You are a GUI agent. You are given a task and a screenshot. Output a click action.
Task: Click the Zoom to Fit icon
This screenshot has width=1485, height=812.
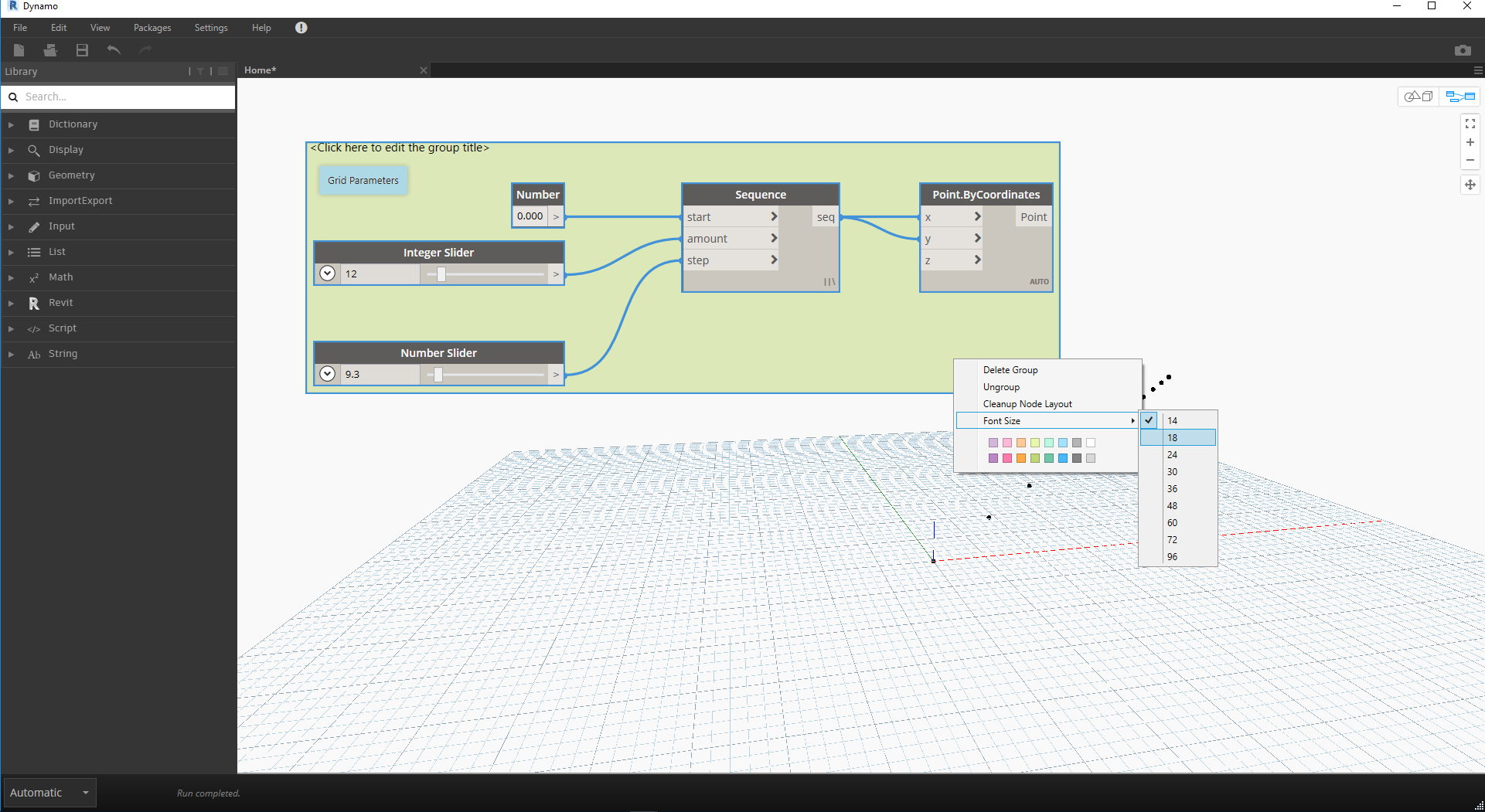(1470, 124)
